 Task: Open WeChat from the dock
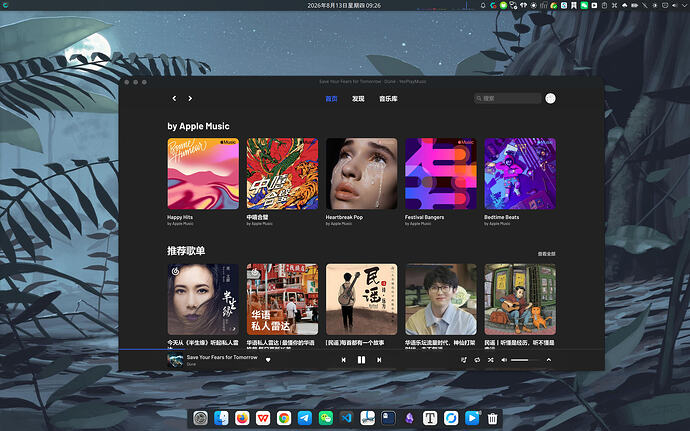[326, 418]
